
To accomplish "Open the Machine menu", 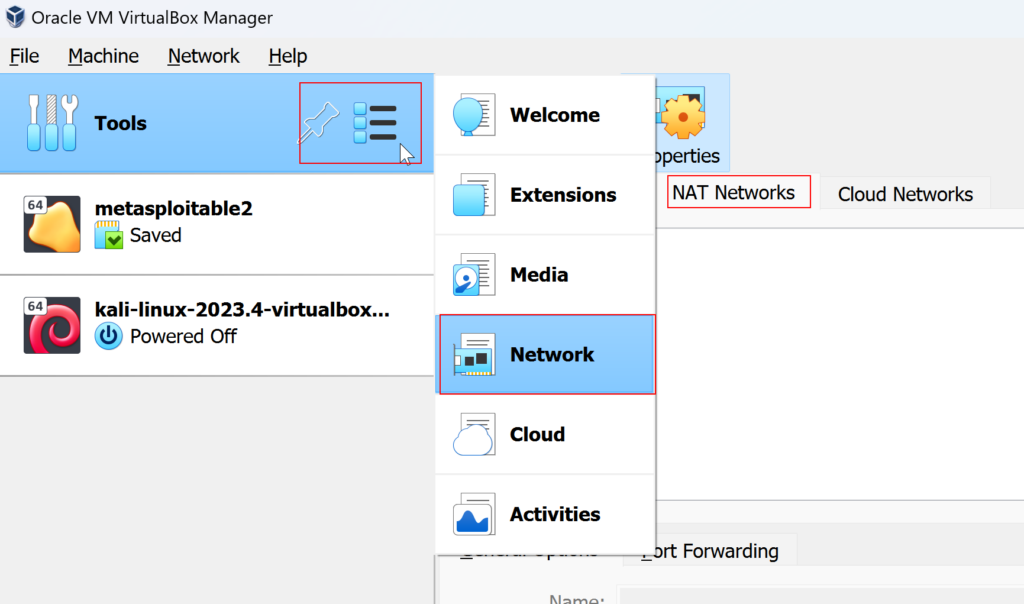I will click(x=103, y=56).
